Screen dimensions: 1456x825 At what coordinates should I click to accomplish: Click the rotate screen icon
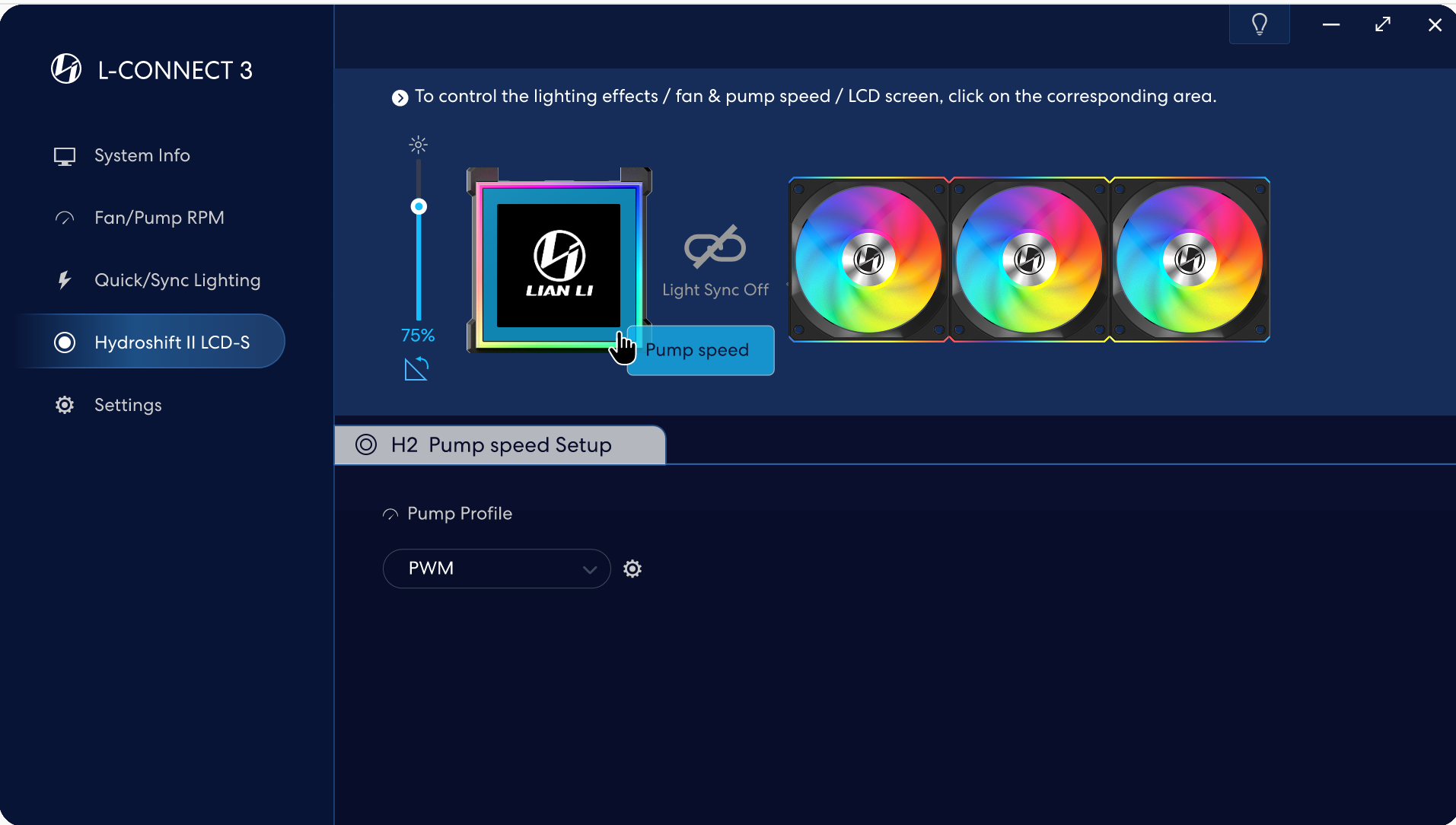click(416, 368)
